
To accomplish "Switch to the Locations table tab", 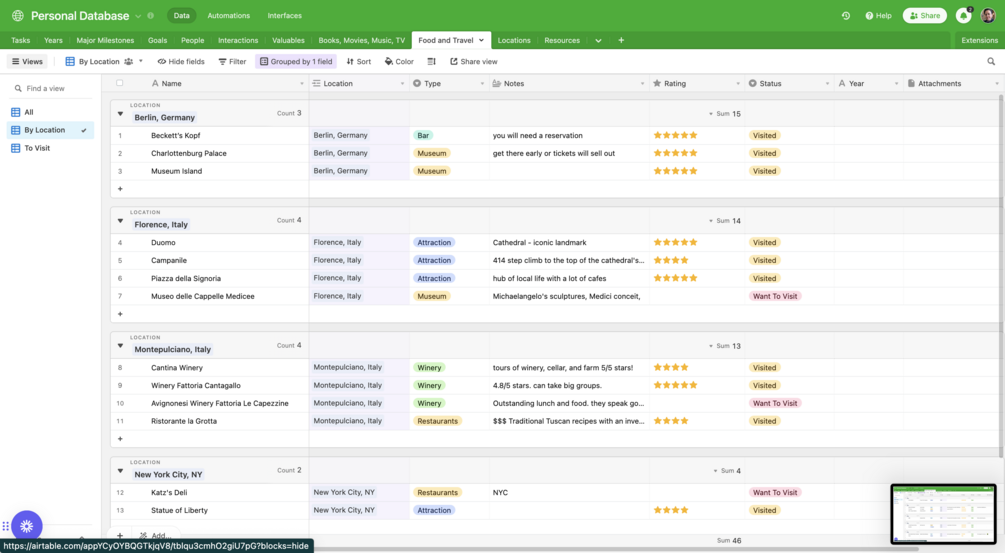I will pos(514,40).
